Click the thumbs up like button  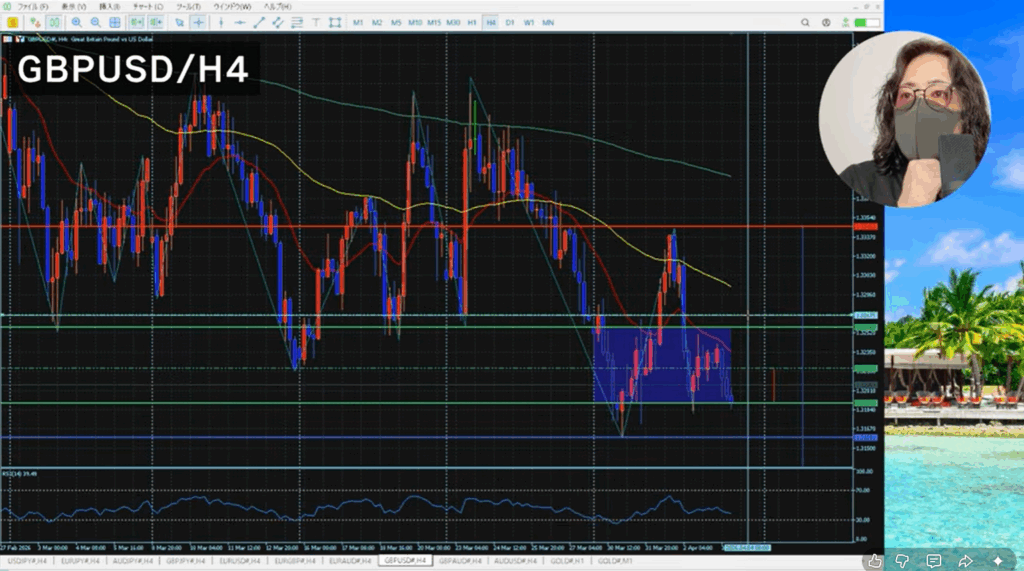(x=875, y=560)
